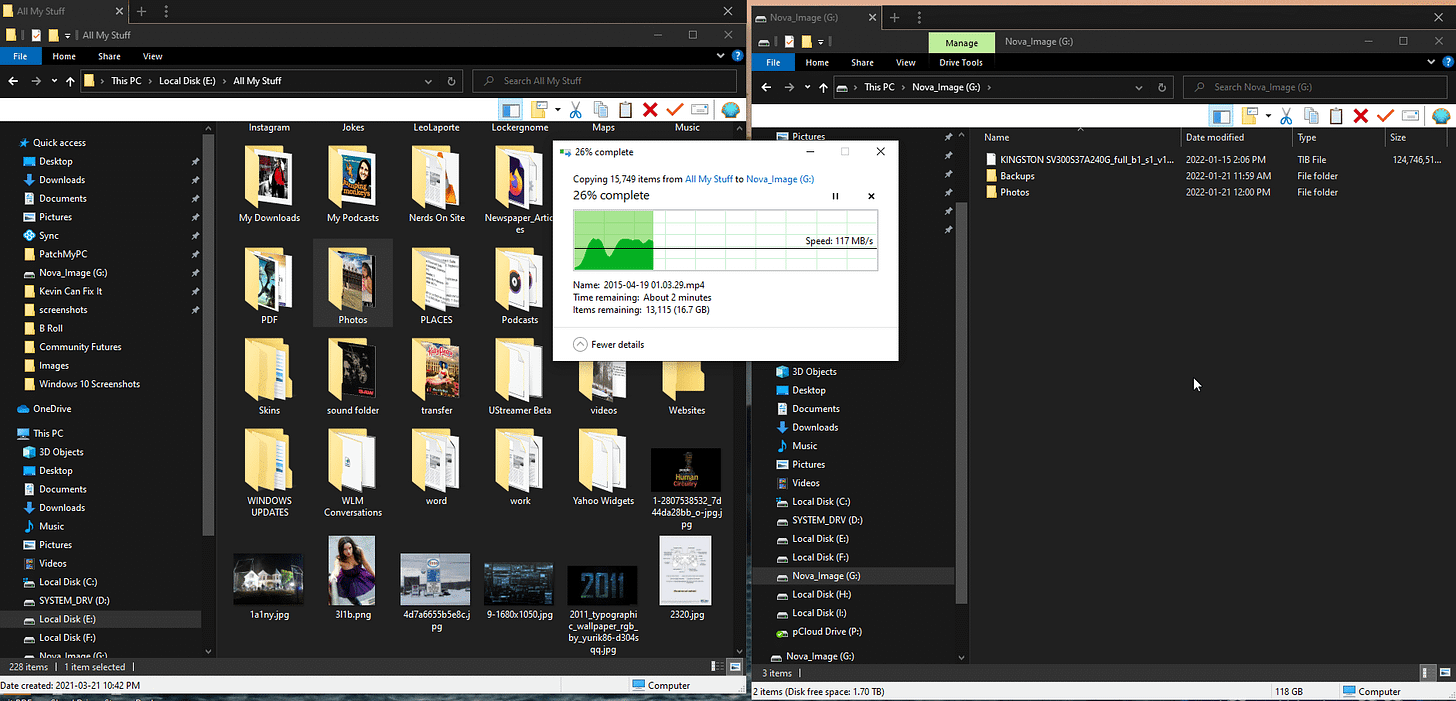The width and height of the screenshot is (1456, 701).
Task: Click Cut scissors icon in All My Stuff toolbar
Action: click(x=576, y=110)
